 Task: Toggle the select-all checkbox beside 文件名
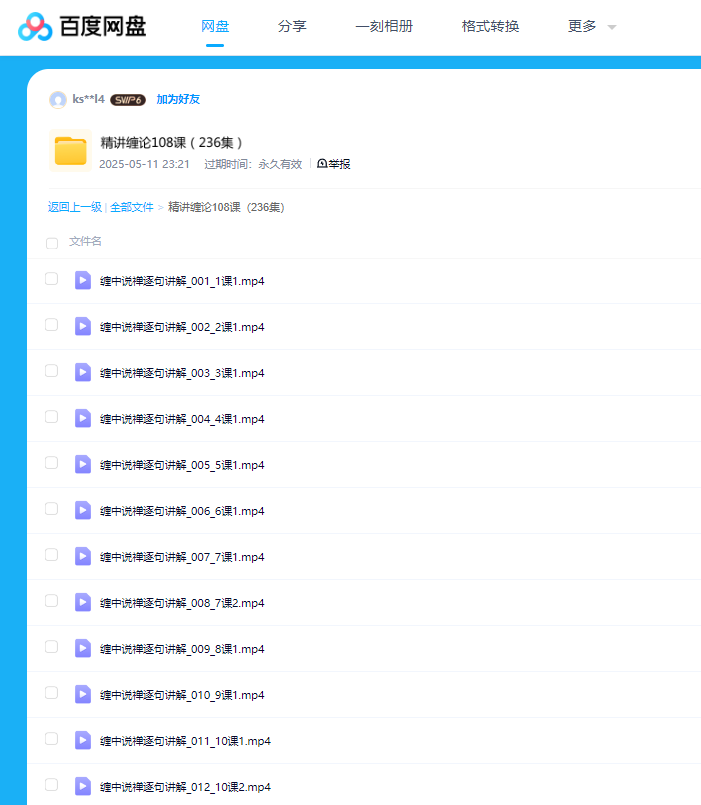click(52, 242)
